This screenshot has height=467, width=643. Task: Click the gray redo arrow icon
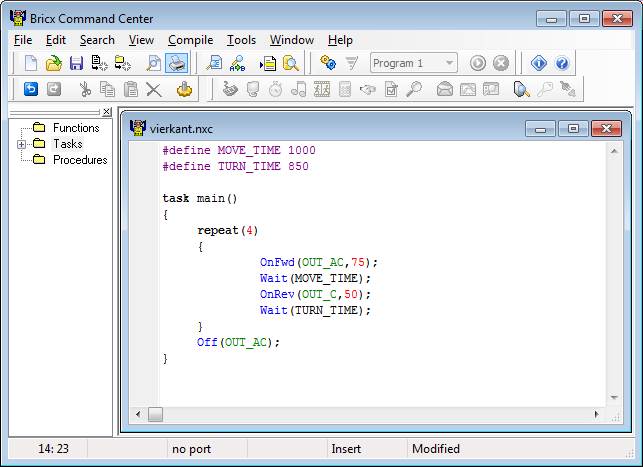coord(54,89)
